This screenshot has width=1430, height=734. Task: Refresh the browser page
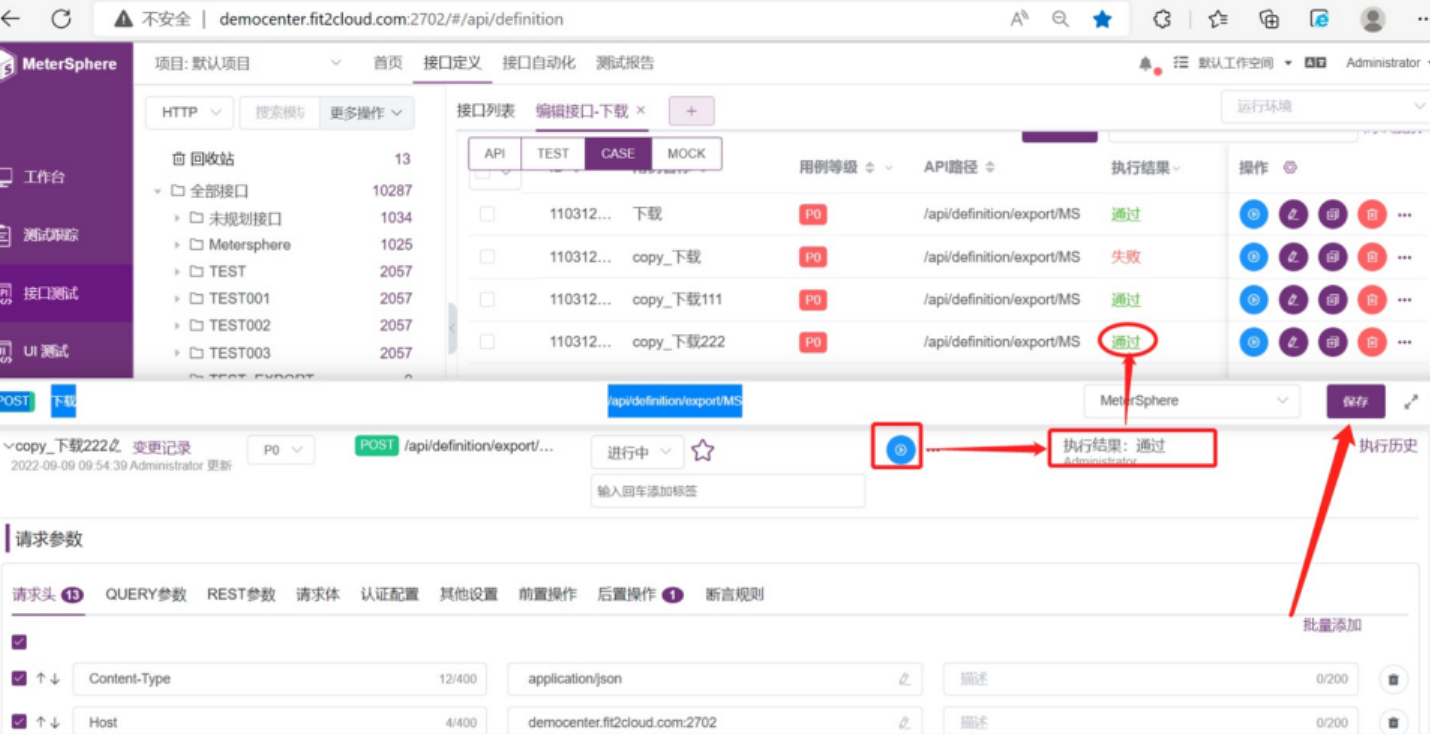[x=61, y=19]
